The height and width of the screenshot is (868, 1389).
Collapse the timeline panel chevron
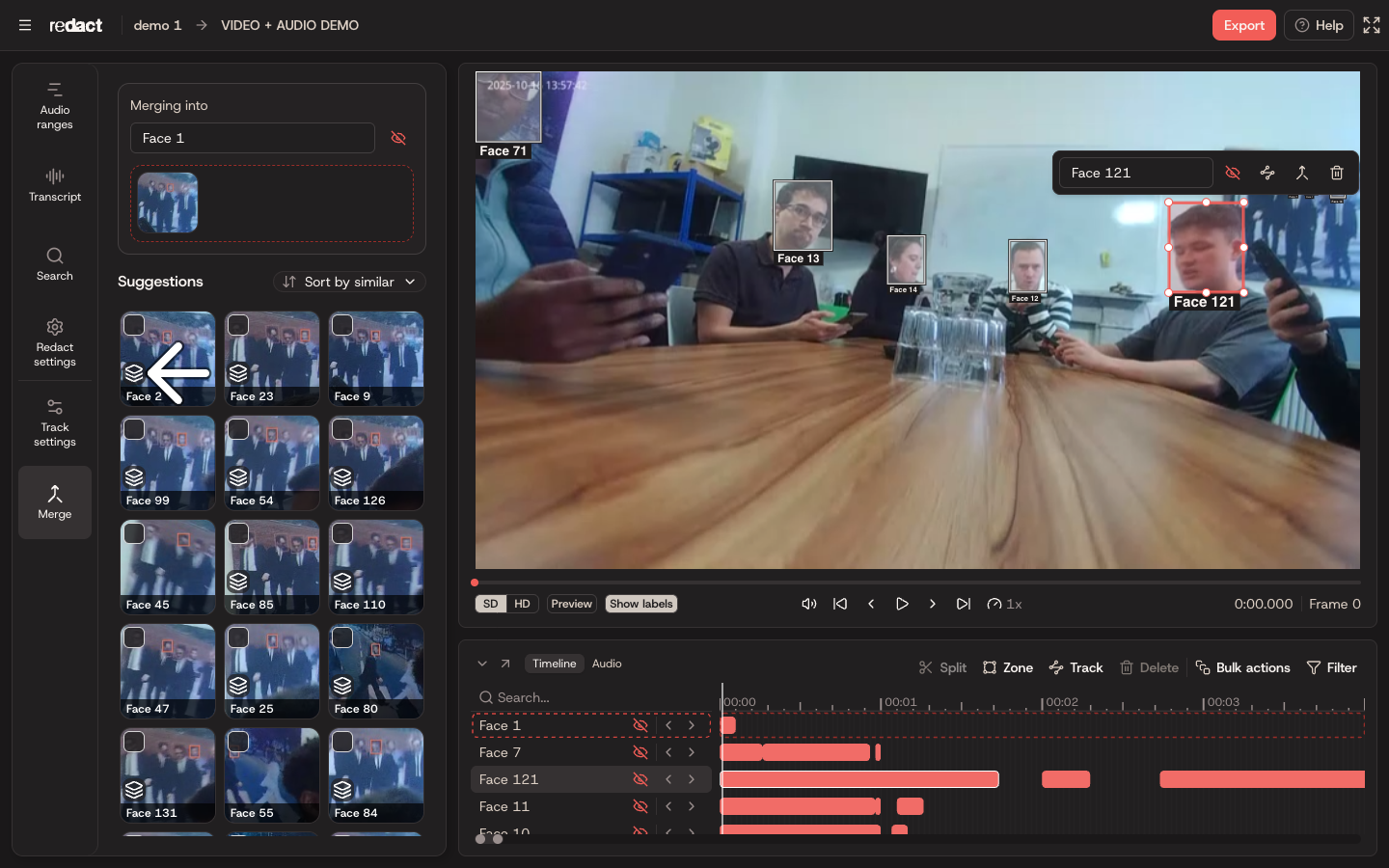[482, 664]
